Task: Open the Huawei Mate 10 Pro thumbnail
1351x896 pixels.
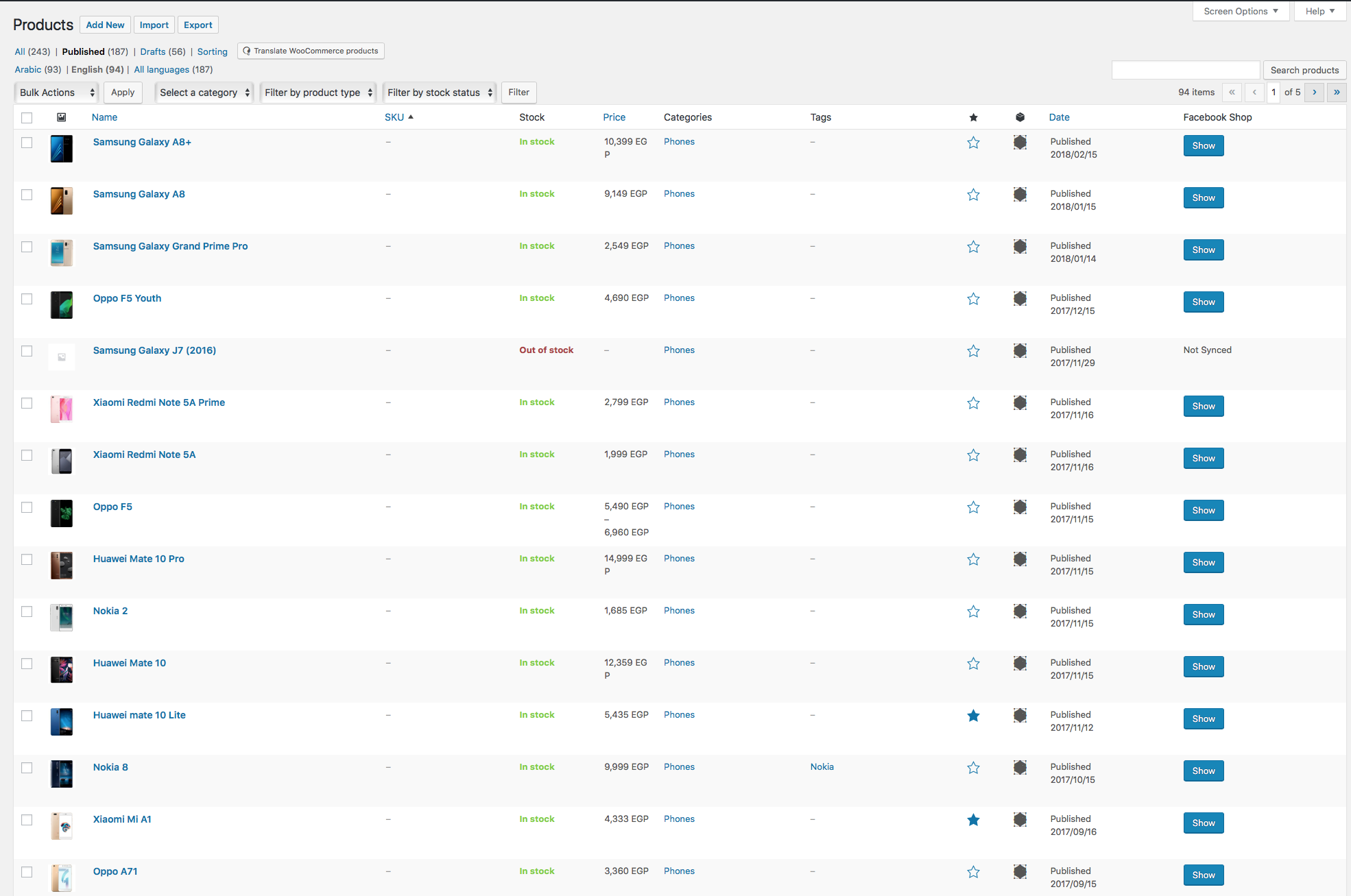Action: pos(62,566)
